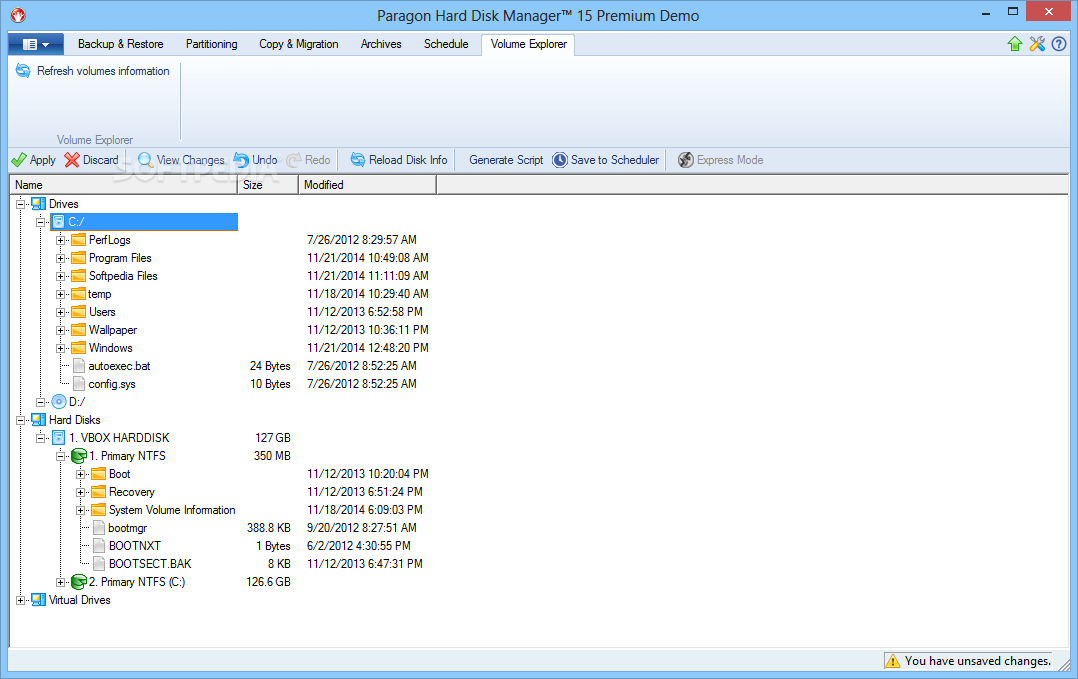The width and height of the screenshot is (1078, 679).
Task: Click the View Changes magnifier icon
Action: coord(145,160)
